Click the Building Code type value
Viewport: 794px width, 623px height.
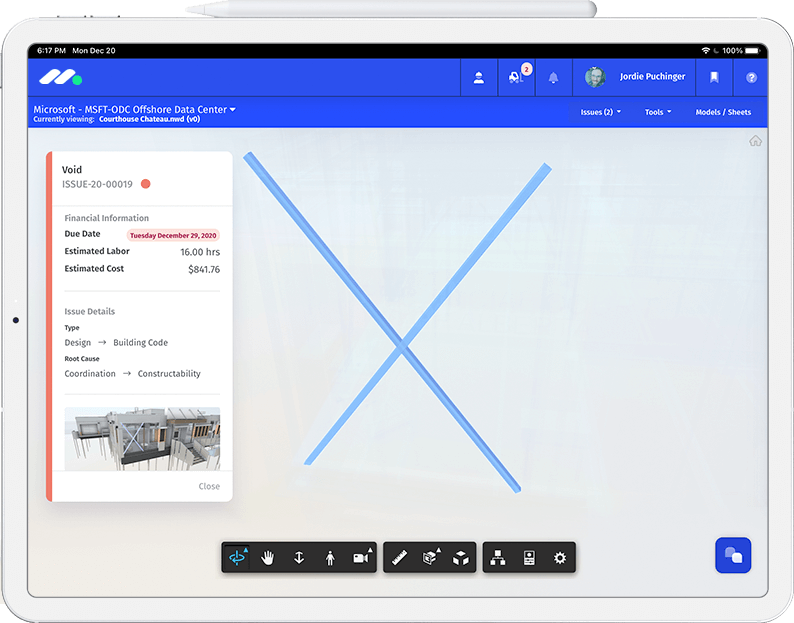pos(140,342)
